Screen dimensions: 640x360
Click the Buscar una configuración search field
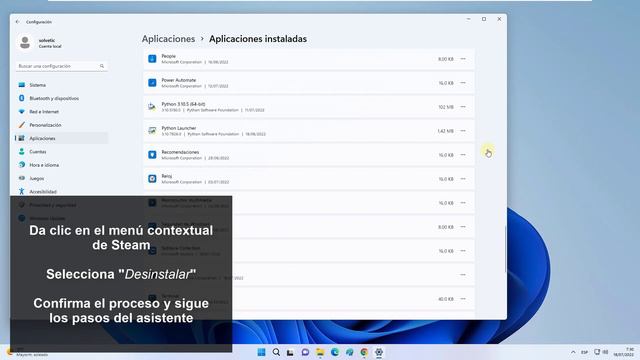tap(61, 66)
